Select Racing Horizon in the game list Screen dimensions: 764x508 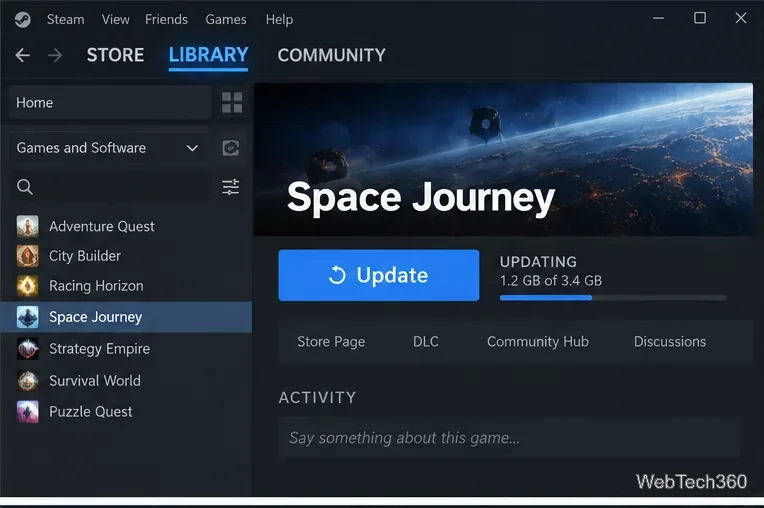click(126, 286)
